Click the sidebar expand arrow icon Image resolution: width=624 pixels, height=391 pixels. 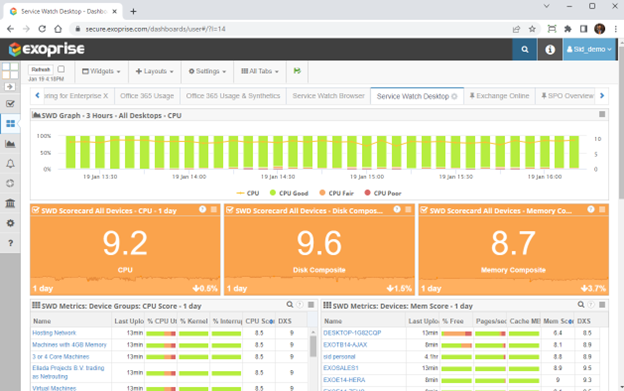click(x=10, y=87)
